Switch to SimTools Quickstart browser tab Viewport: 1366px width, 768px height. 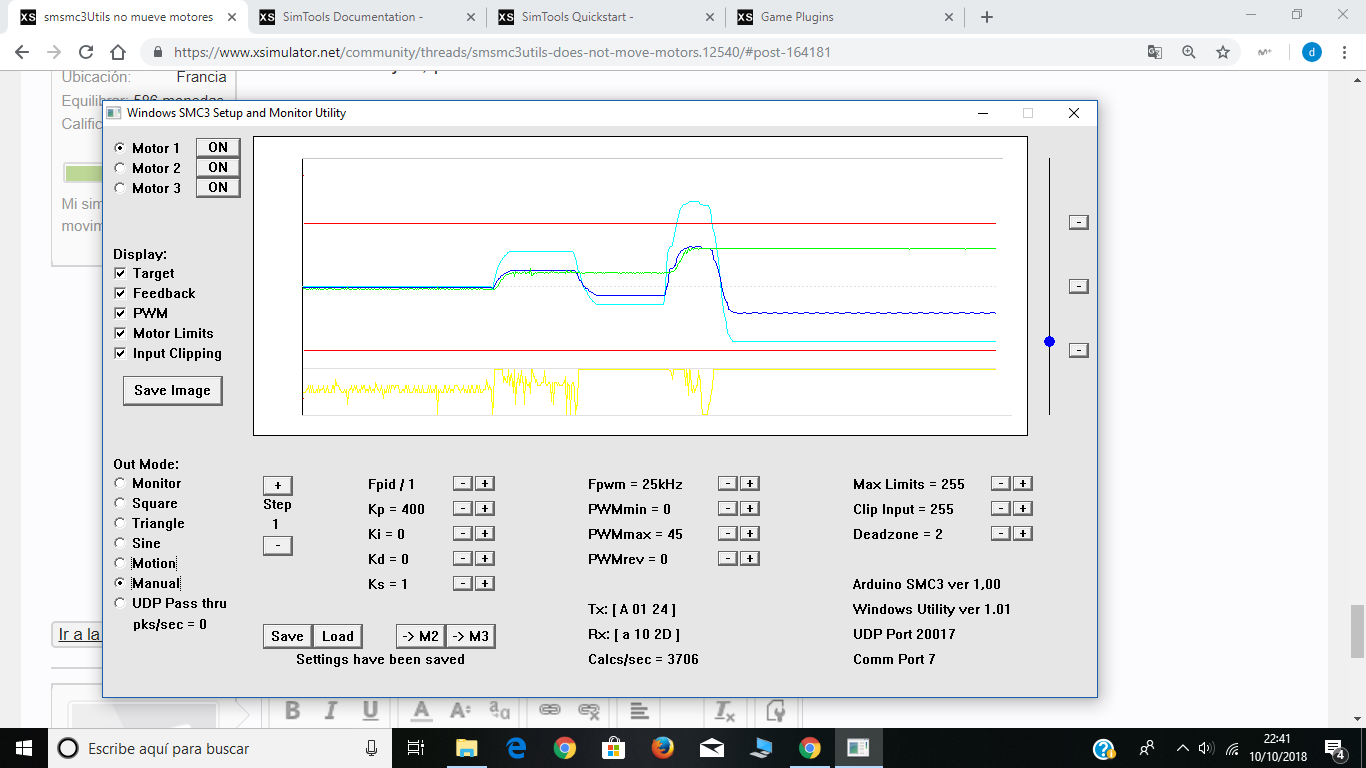point(604,17)
